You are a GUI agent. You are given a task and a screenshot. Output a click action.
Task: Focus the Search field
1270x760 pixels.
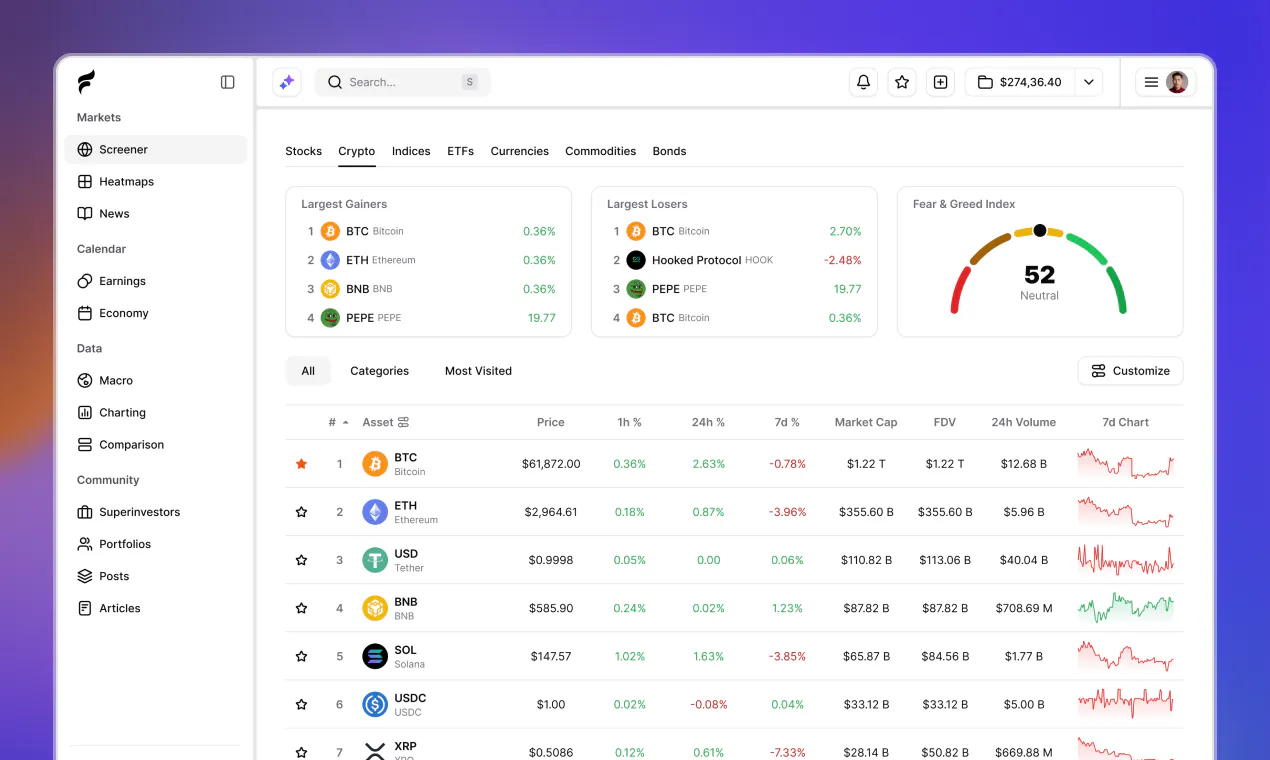(x=403, y=82)
